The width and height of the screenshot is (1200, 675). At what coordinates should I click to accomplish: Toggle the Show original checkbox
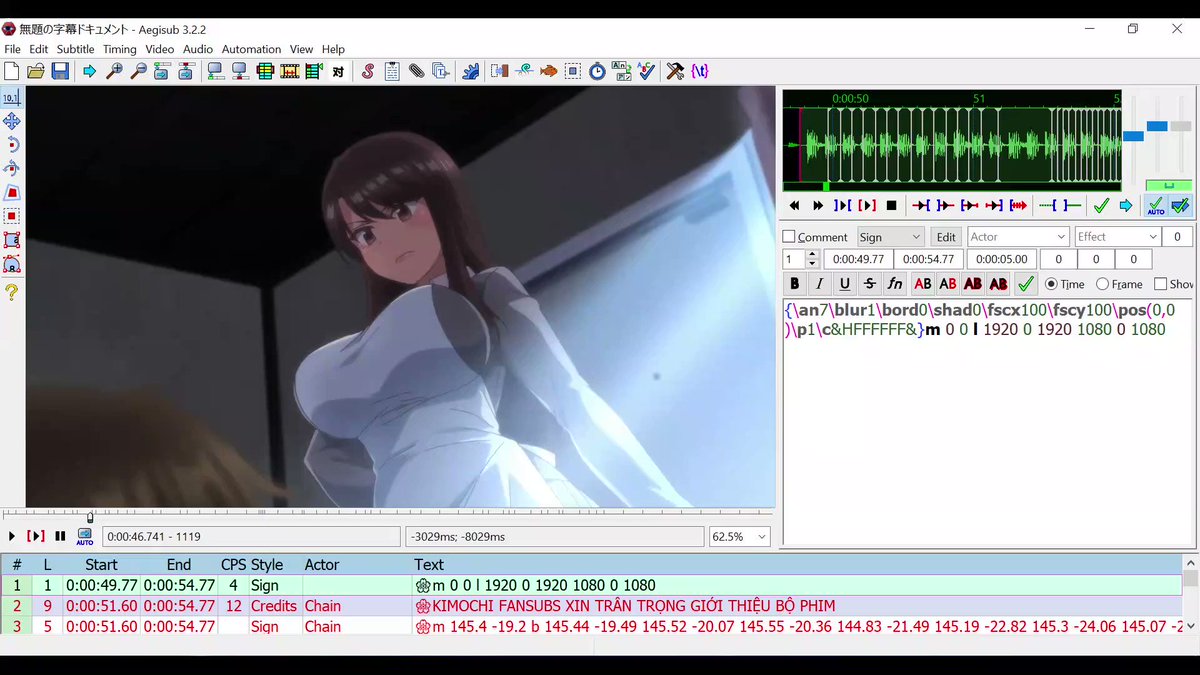pyautogui.click(x=1160, y=284)
